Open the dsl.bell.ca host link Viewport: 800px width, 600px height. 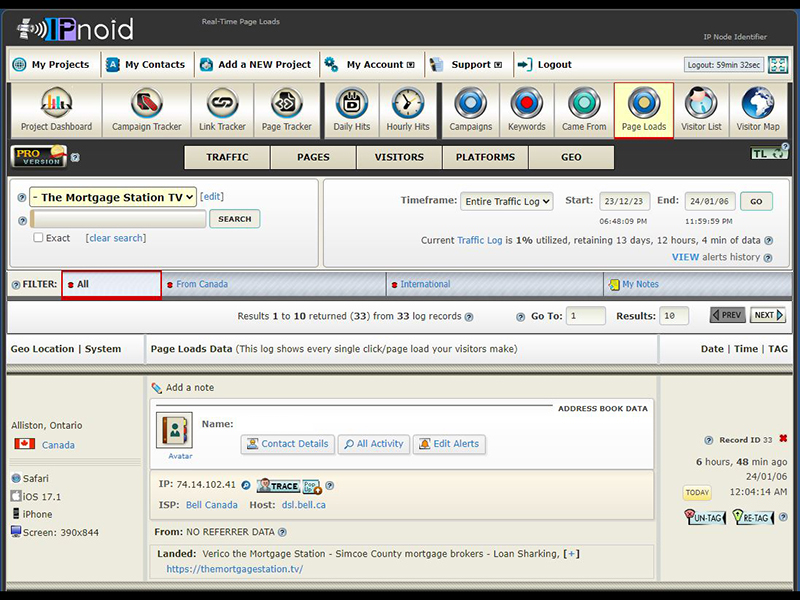304,505
